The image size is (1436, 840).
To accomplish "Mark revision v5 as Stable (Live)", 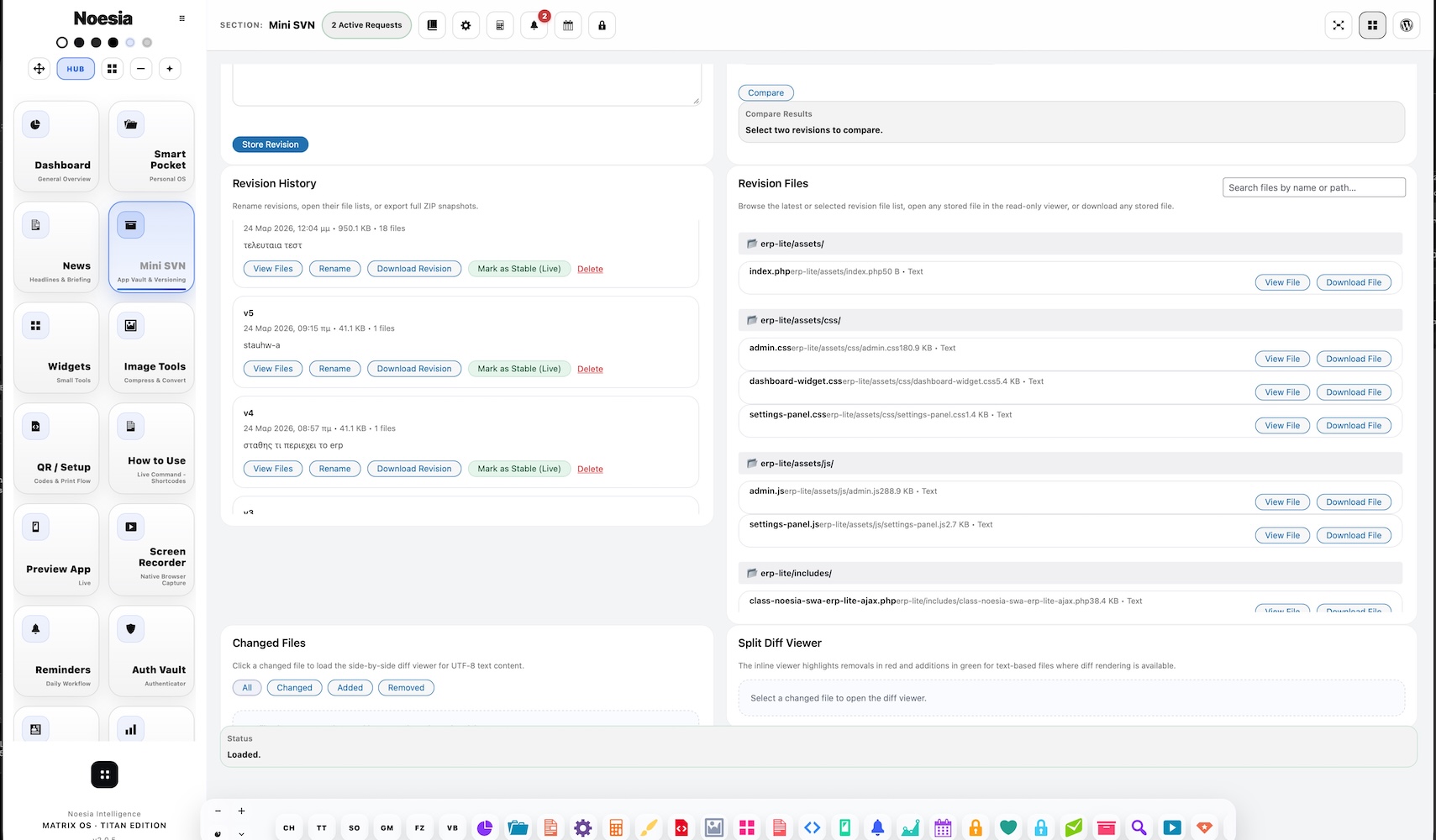I will [x=519, y=369].
